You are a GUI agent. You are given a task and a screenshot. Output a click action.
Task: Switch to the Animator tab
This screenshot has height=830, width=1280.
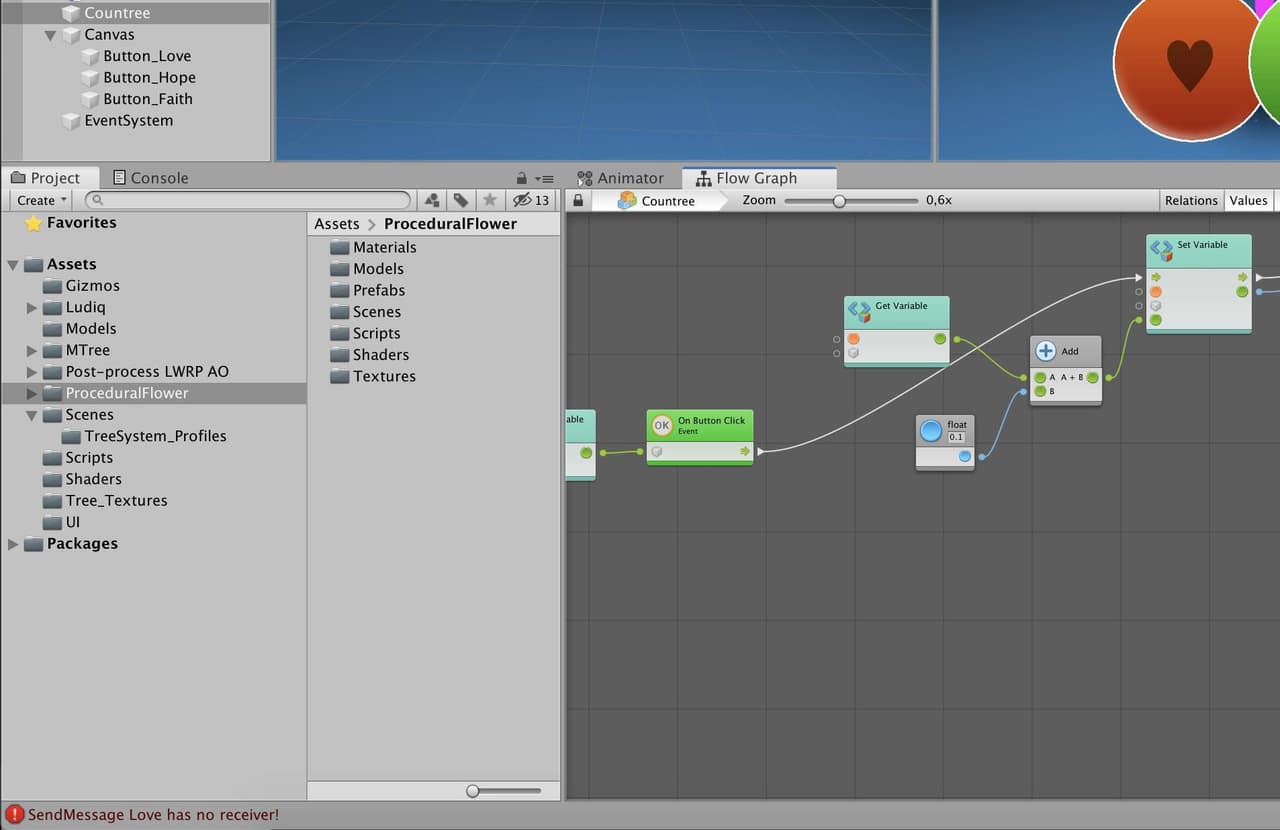(x=620, y=178)
